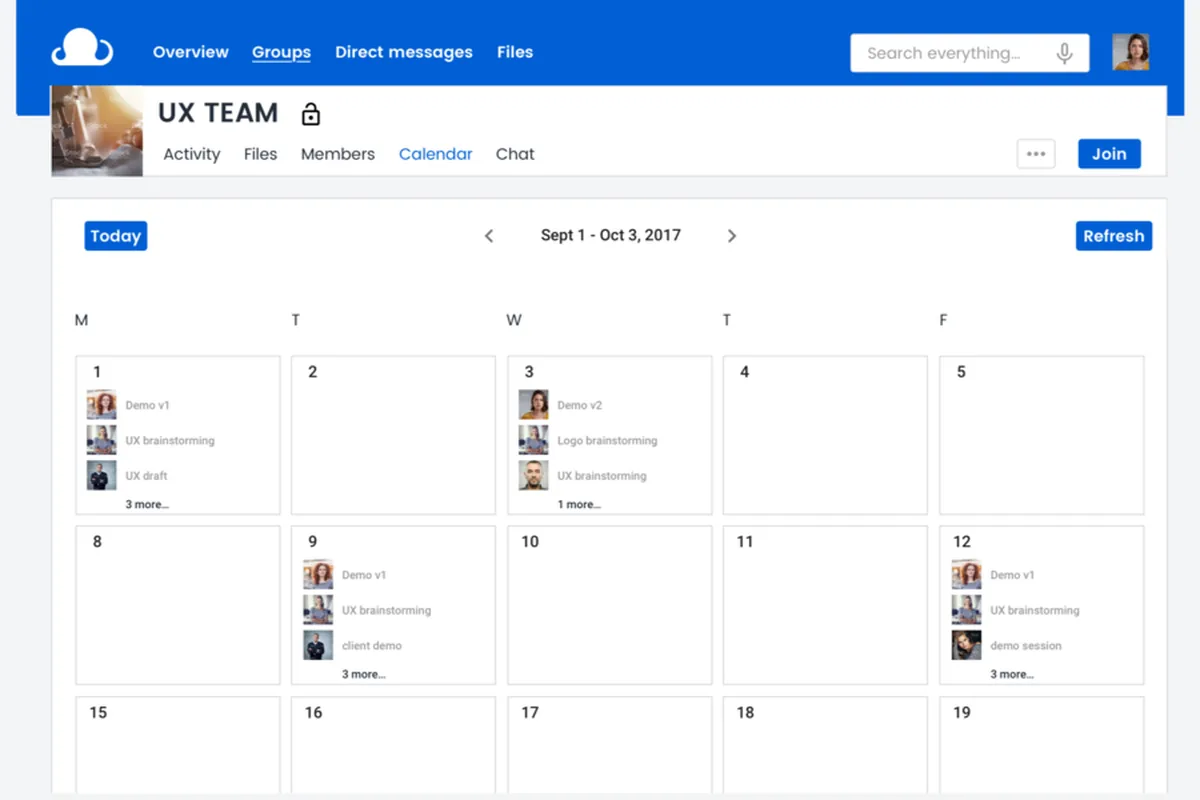Open the client demo event on day 9

click(372, 646)
